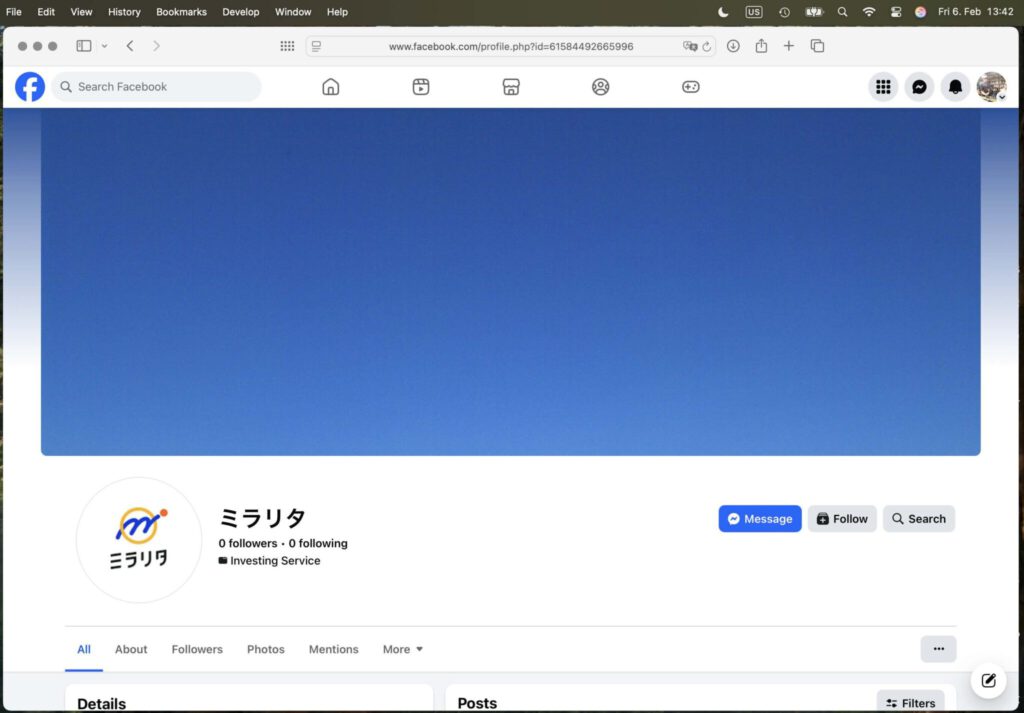Open the Window menu
Viewport: 1024px width, 713px height.
tap(293, 12)
